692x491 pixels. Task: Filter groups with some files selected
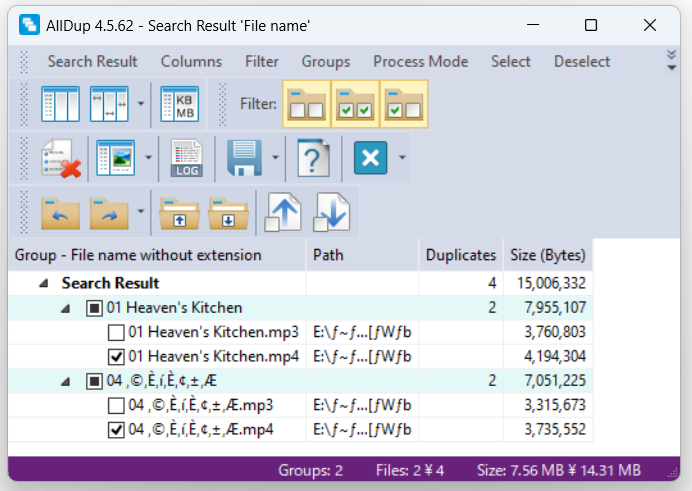tap(403, 104)
